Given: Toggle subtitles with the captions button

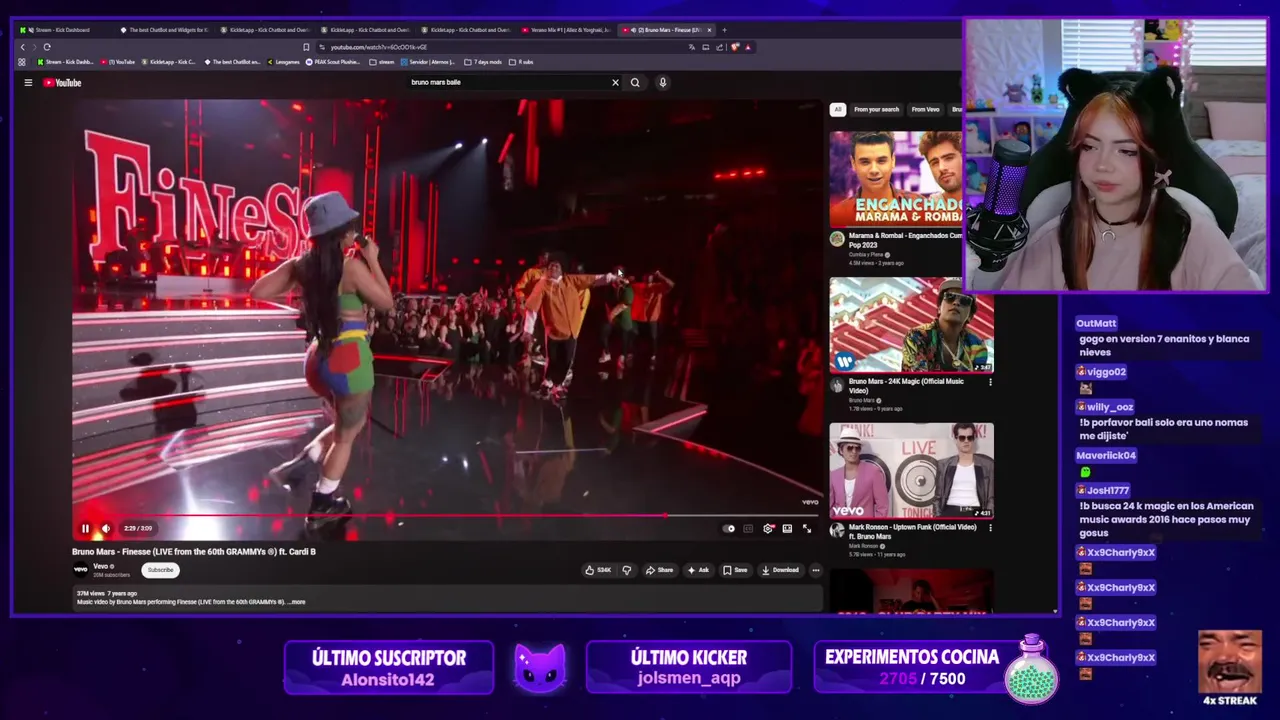Looking at the screenshot, I should [748, 528].
